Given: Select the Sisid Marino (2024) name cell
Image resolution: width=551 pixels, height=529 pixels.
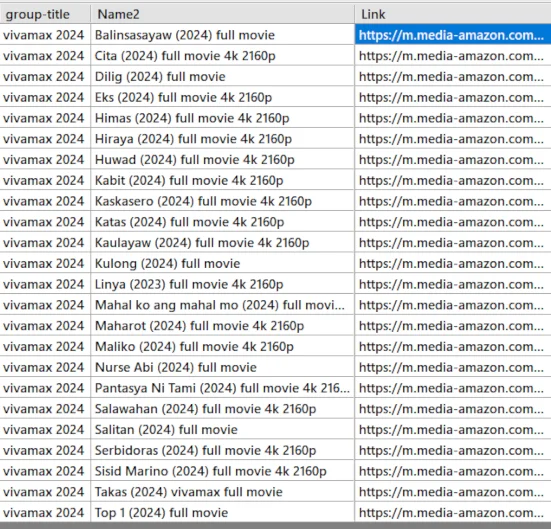Looking at the screenshot, I should pyautogui.click(x=222, y=470).
